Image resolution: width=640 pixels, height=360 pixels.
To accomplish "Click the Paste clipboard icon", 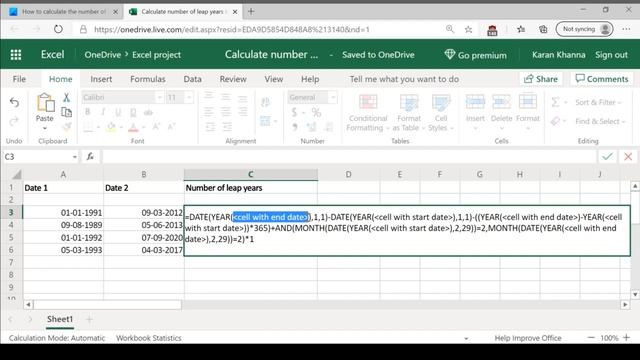I will pos(45,103).
